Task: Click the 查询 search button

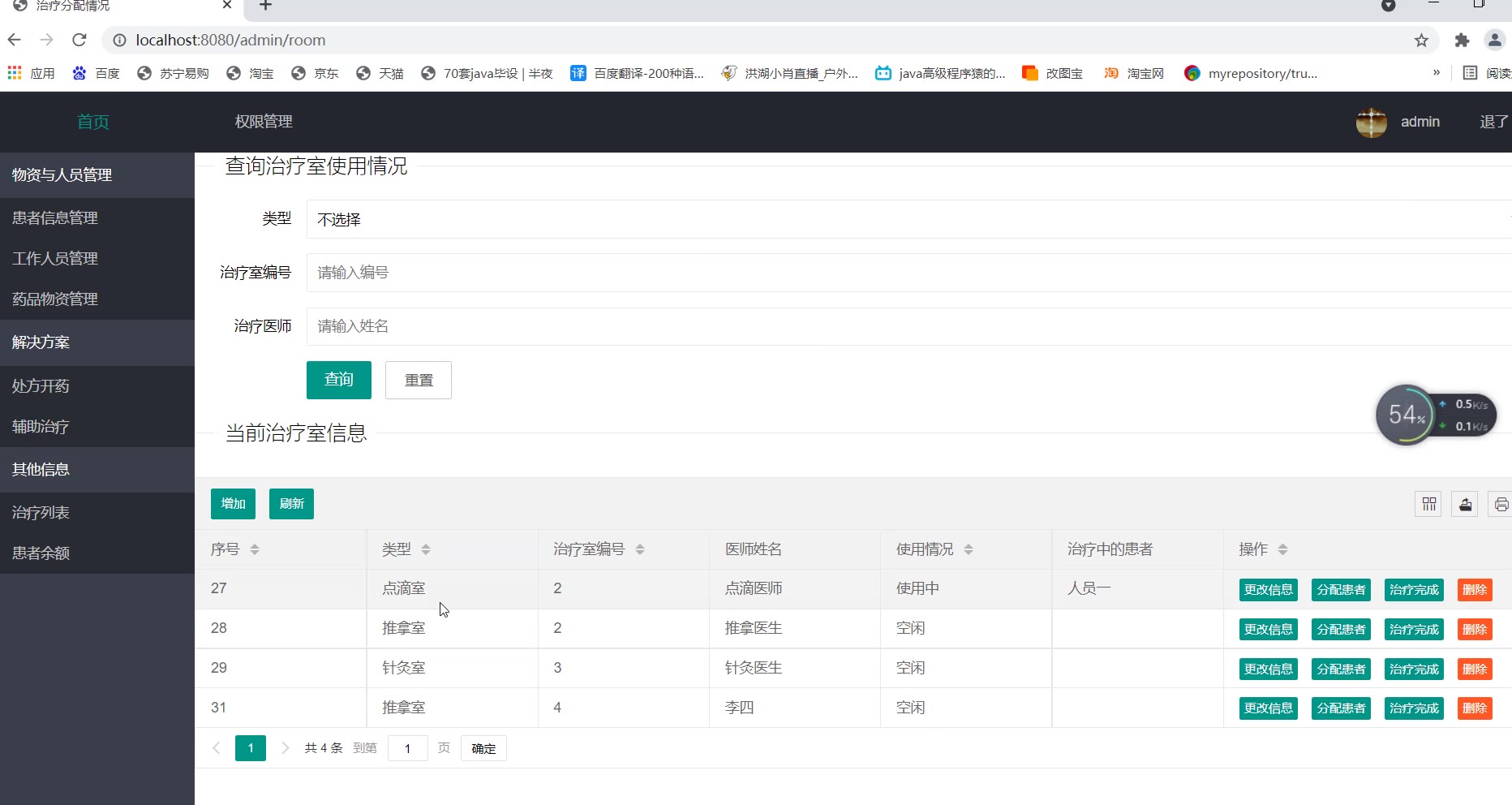Action: click(x=339, y=380)
